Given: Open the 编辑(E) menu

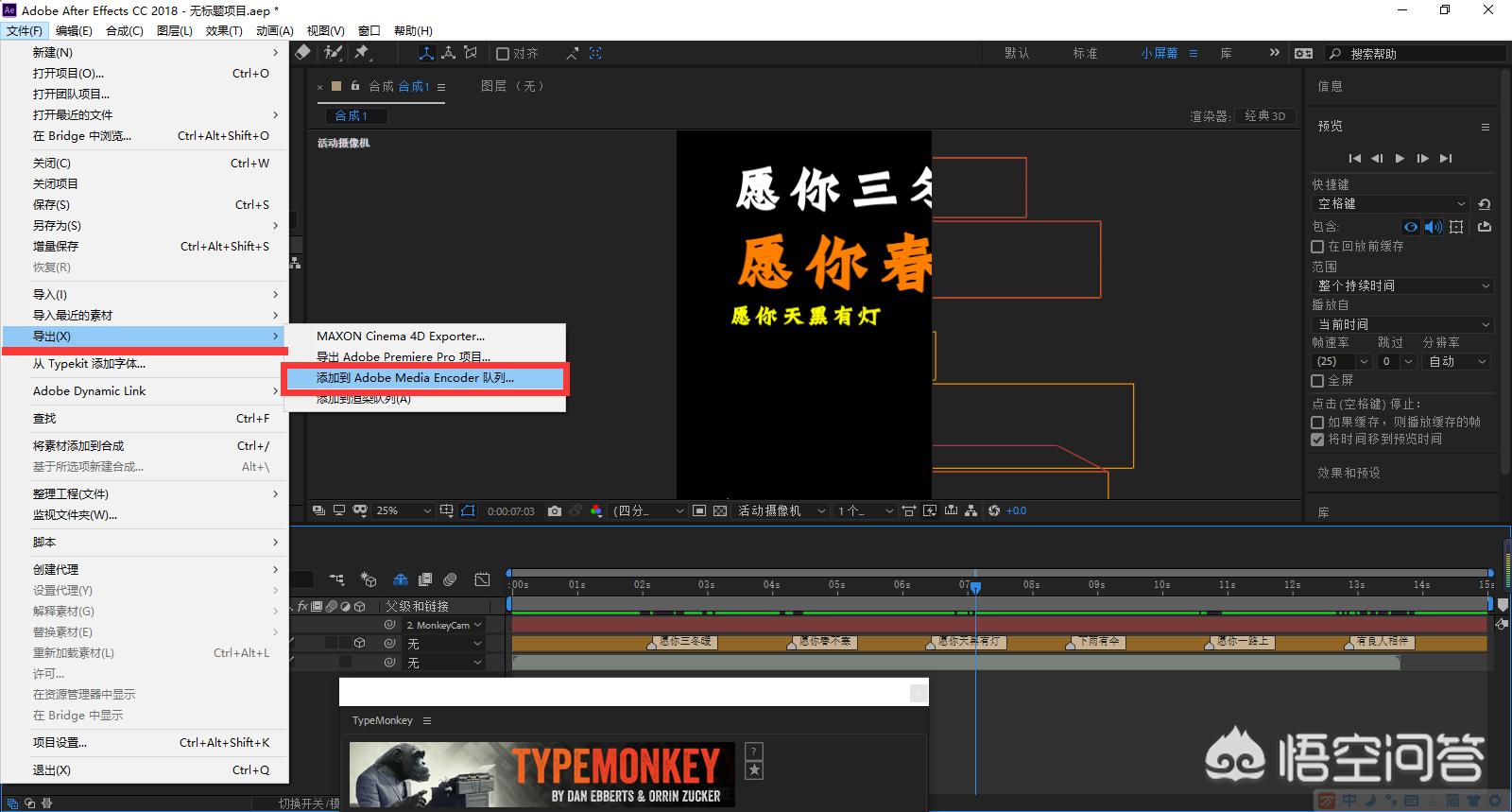Looking at the screenshot, I should tap(74, 31).
